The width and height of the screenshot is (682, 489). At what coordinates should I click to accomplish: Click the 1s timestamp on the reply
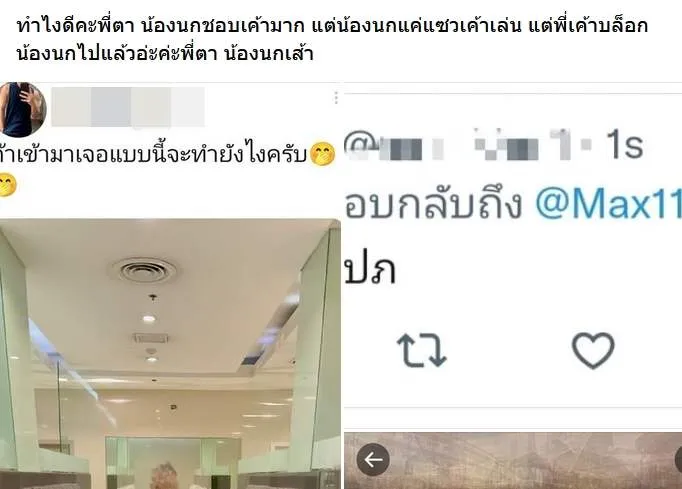point(625,145)
